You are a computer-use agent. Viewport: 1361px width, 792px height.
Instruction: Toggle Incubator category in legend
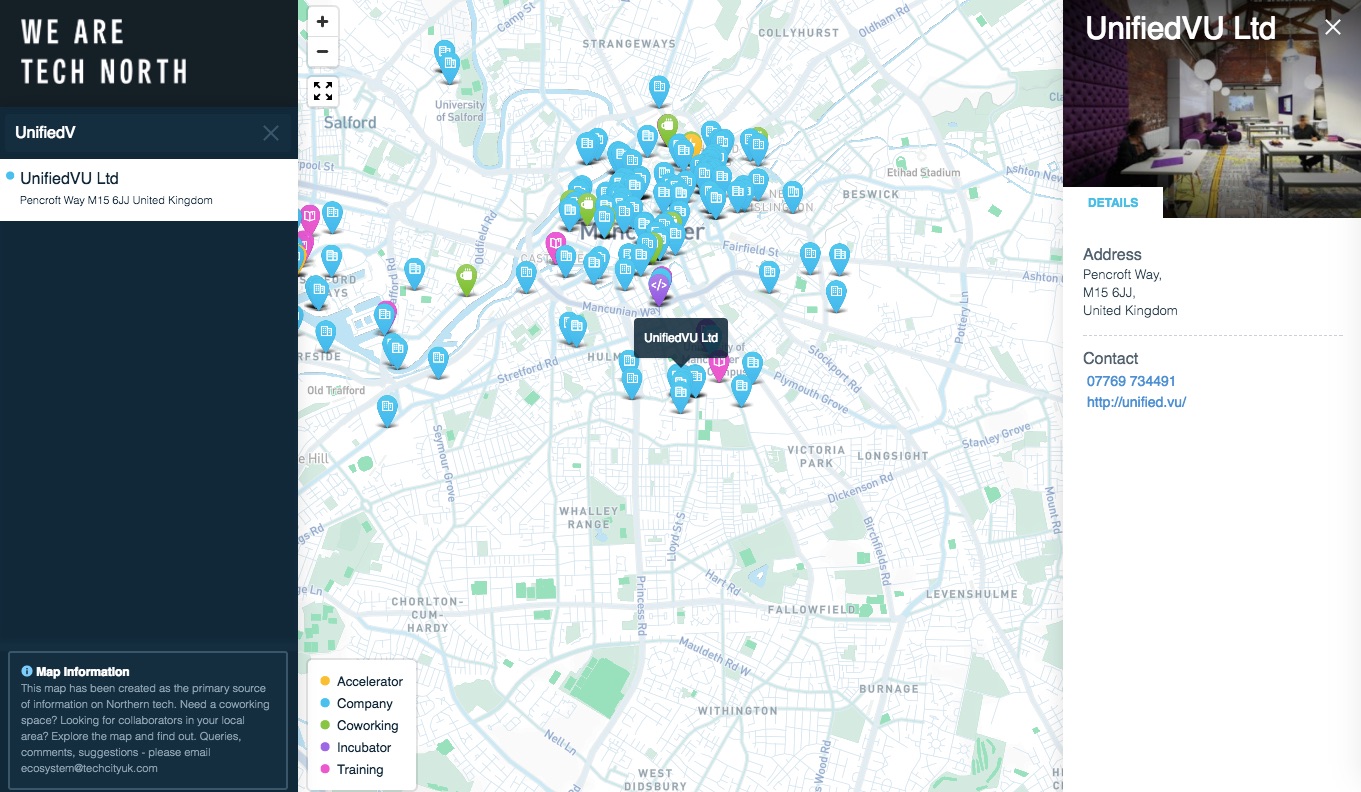[364, 747]
